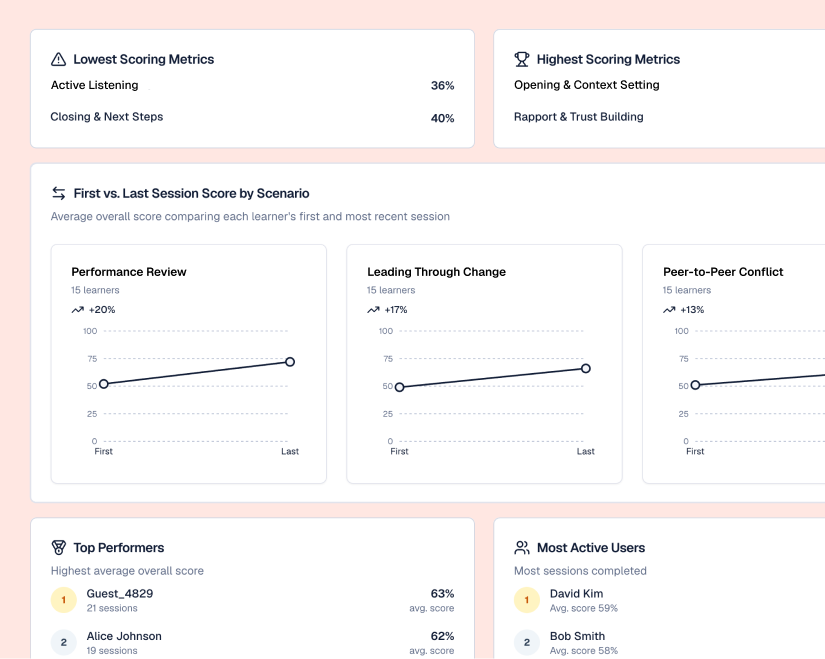Click the First vs. Last Session Score heading

coord(192,194)
